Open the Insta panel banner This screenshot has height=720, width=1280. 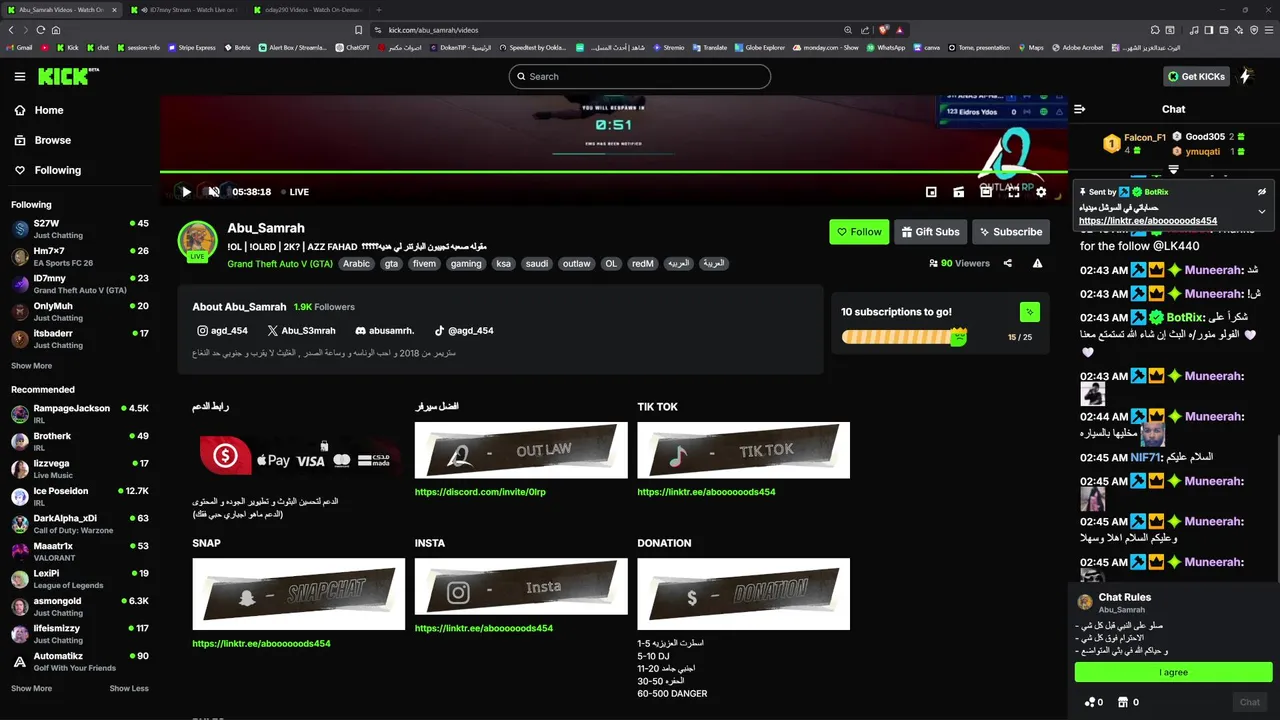(521, 586)
